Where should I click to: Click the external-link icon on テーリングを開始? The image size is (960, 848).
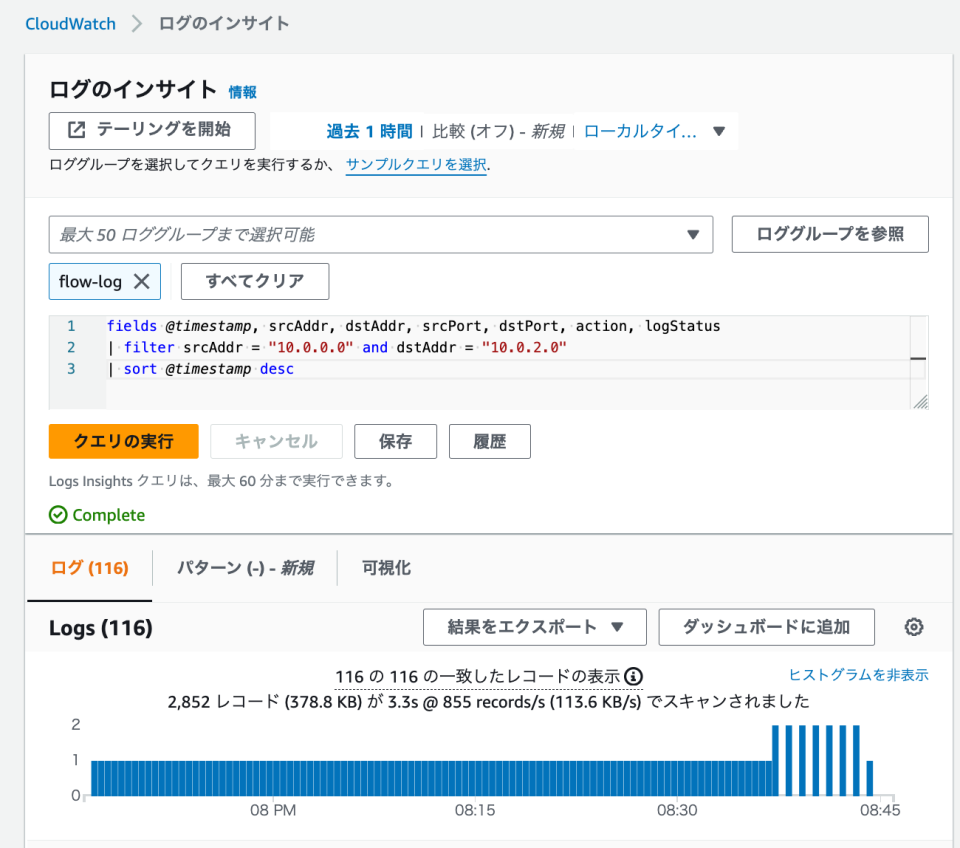(x=77, y=130)
